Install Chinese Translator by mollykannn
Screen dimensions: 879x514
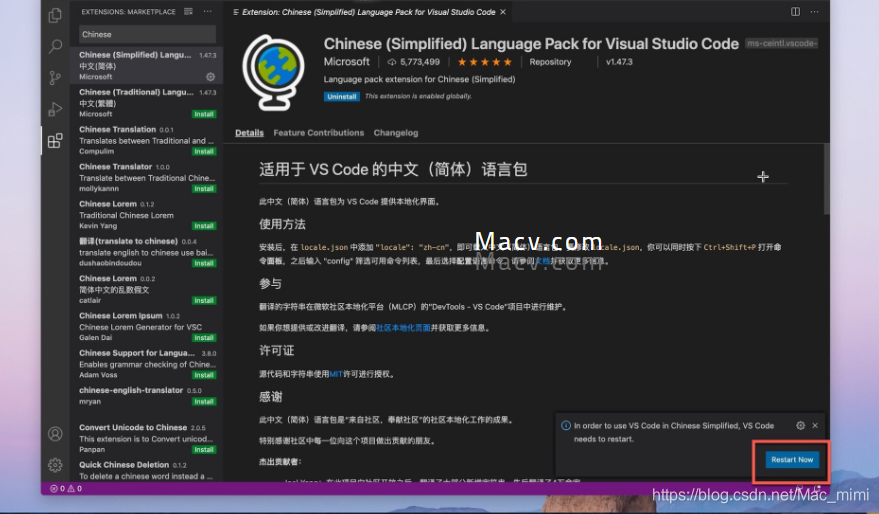203,188
